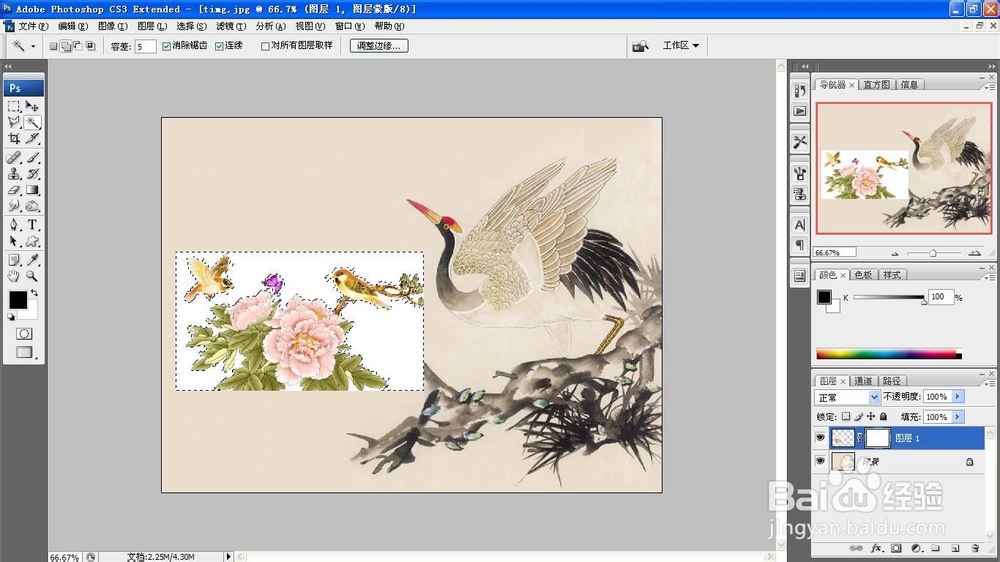Add a layer mask
1000x562 pixels.
pos(897,548)
